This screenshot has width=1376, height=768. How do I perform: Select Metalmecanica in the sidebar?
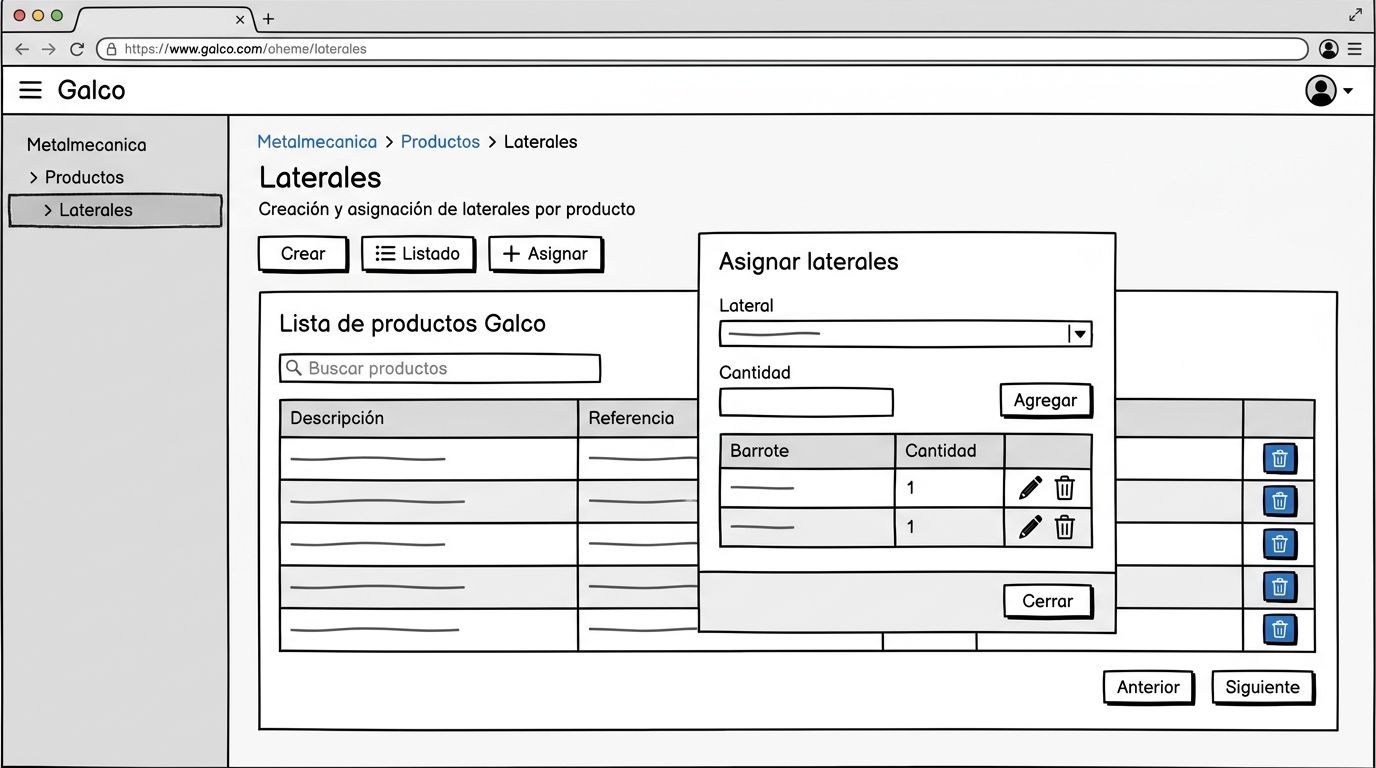[87, 145]
